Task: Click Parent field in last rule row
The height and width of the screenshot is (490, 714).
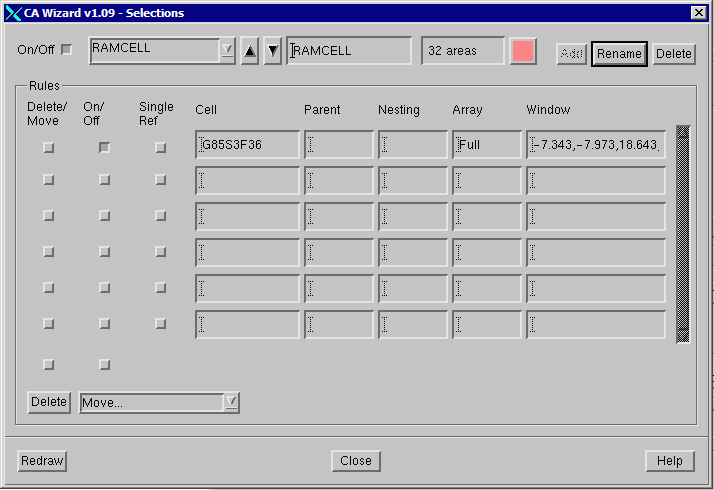Action: coord(339,324)
